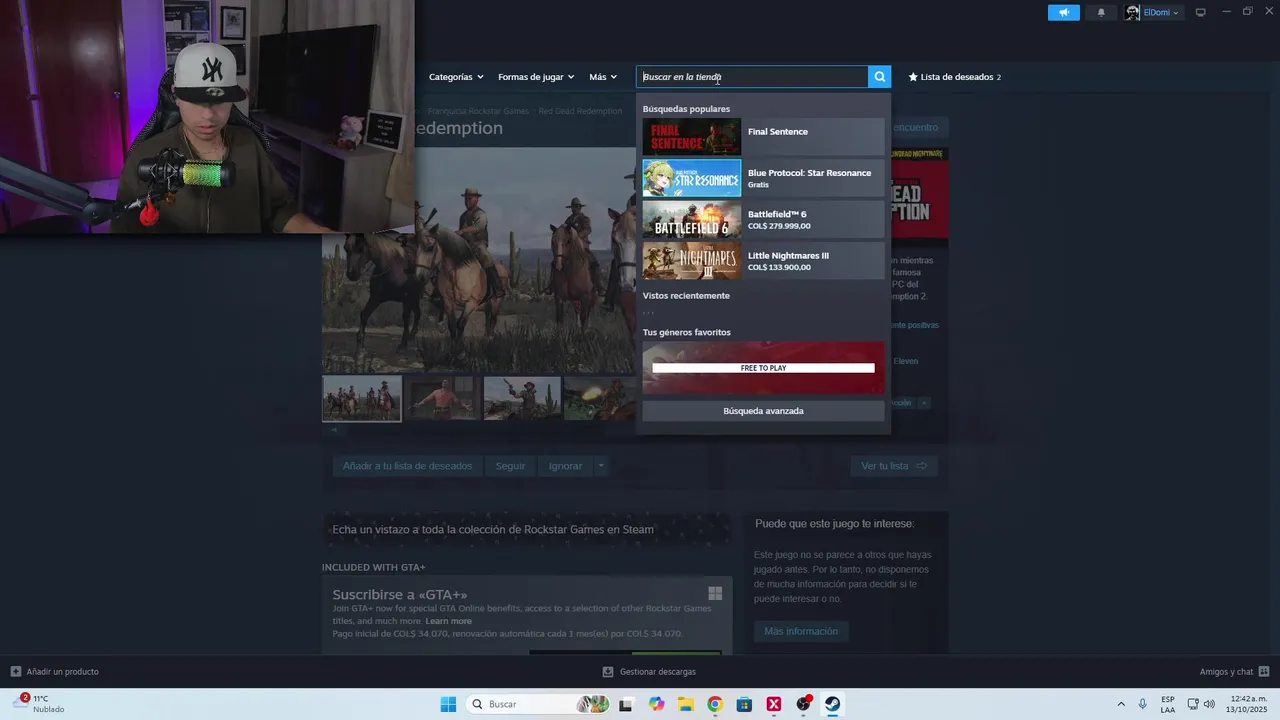1280x720 pixels.
Task: Open Google Chrome from taskbar
Action: (x=715, y=704)
